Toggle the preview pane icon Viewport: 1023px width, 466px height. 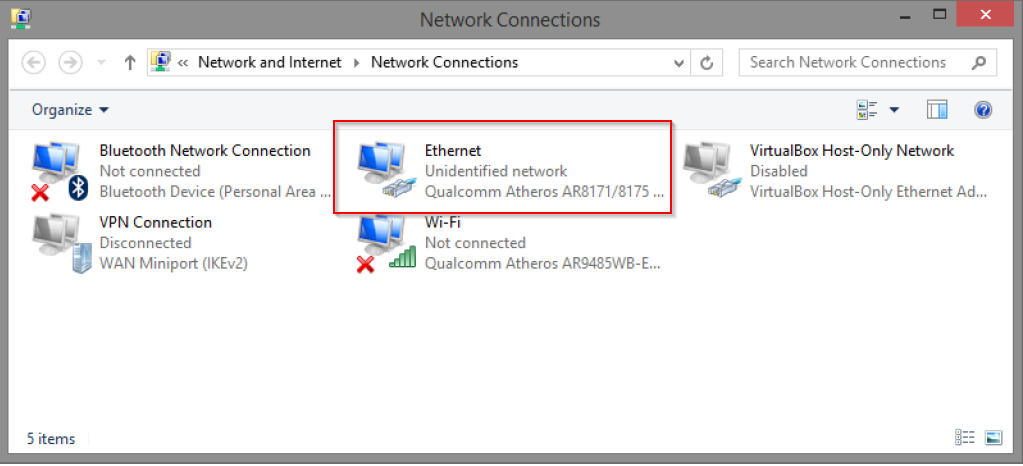(937, 110)
